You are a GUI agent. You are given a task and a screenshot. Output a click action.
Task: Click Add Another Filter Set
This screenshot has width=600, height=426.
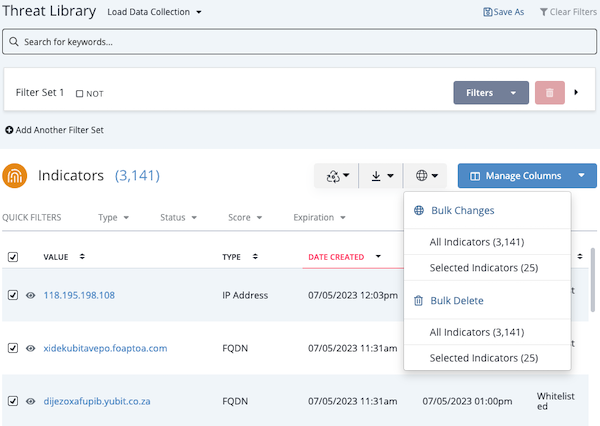[x=54, y=130]
